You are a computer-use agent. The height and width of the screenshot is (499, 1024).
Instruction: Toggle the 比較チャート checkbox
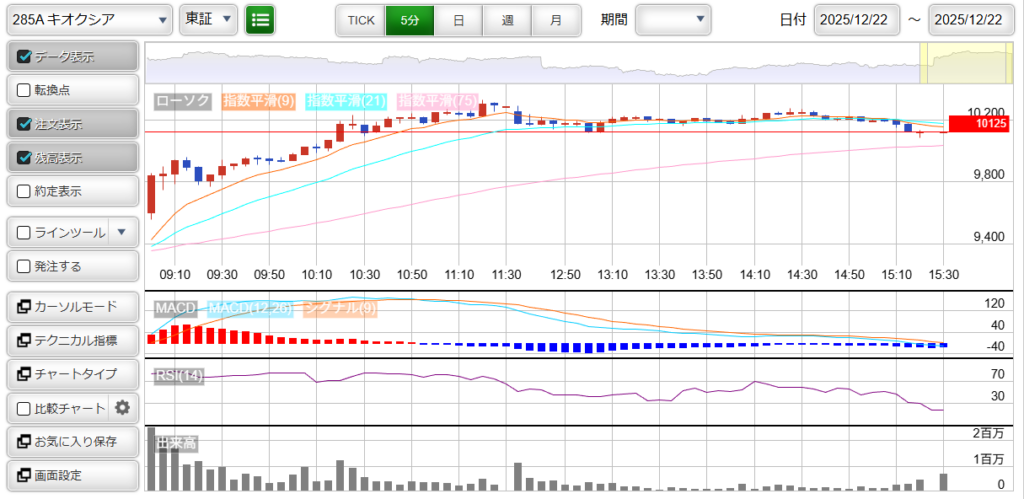point(25,408)
